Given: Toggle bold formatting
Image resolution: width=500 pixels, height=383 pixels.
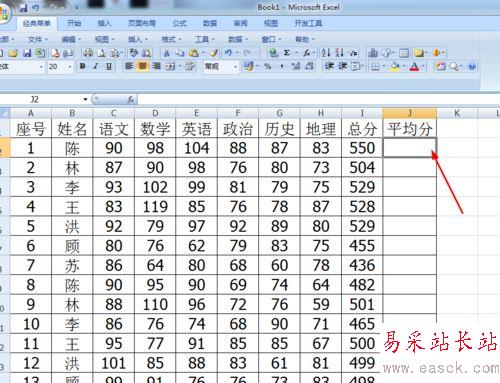Looking at the screenshot, I should pos(82,66).
